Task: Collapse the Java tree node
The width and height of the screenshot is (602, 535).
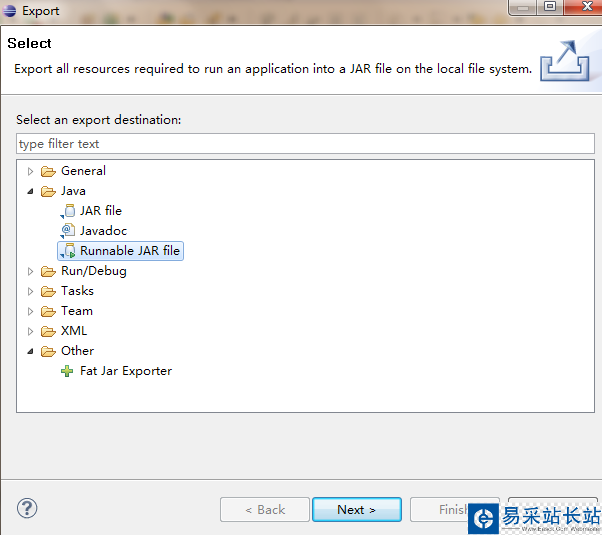Action: [30, 191]
